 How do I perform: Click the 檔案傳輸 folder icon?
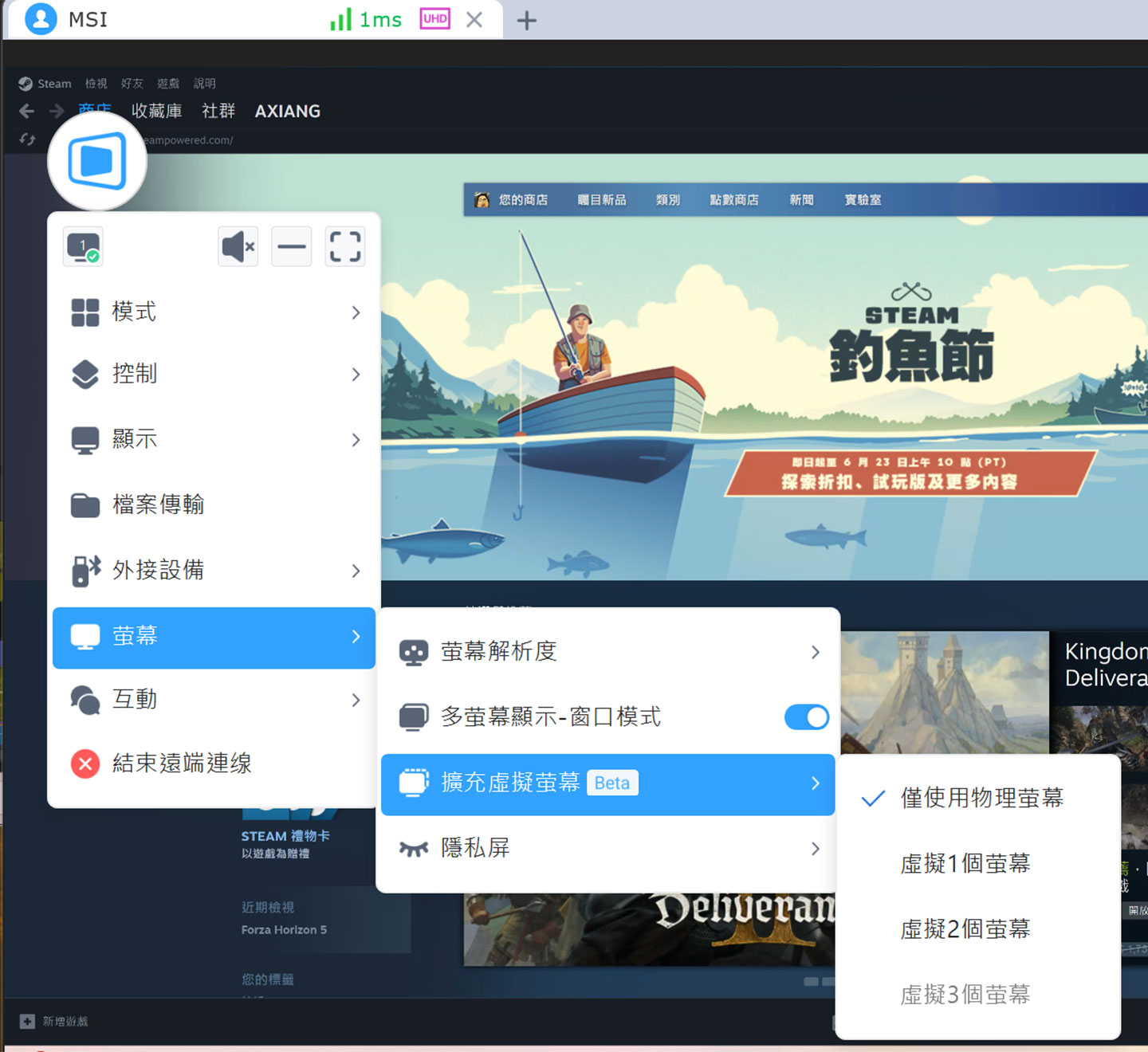click(85, 505)
